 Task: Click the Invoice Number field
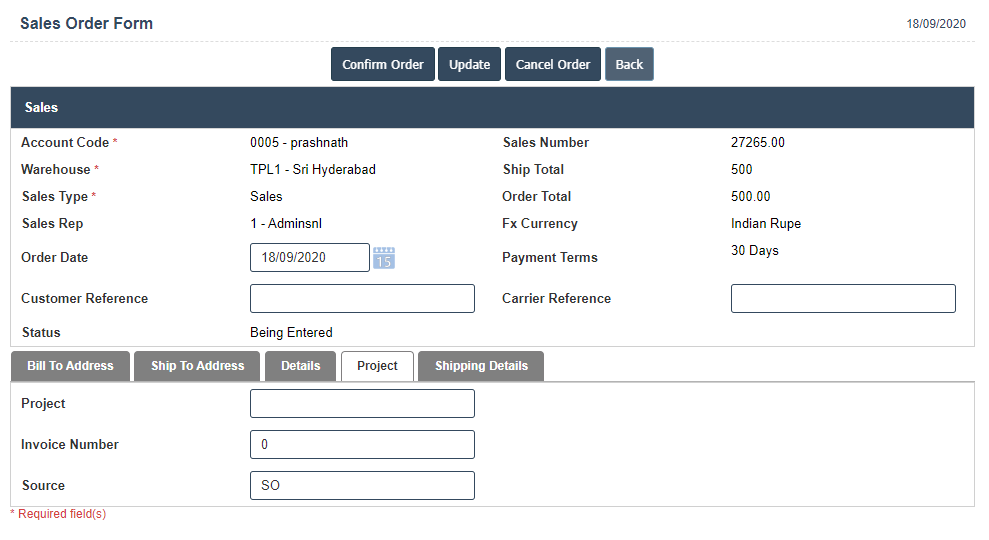coord(362,445)
